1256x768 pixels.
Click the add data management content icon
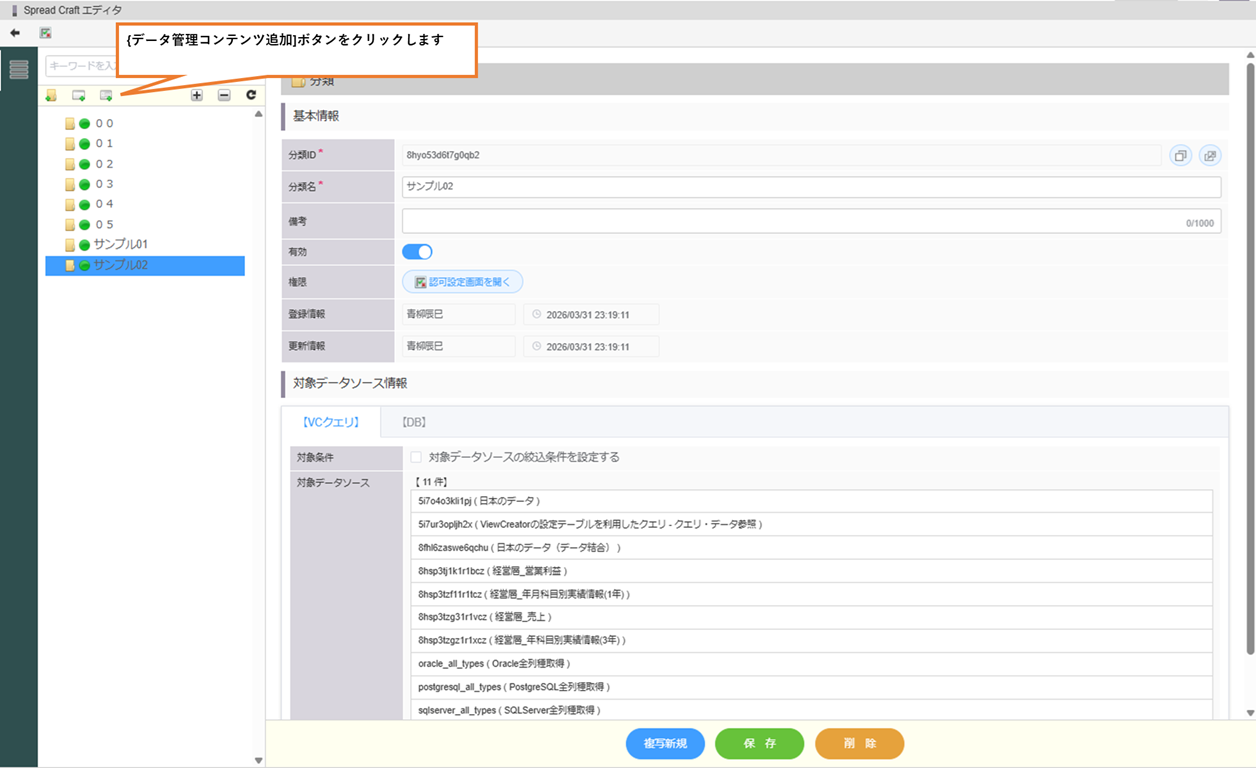click(106, 96)
